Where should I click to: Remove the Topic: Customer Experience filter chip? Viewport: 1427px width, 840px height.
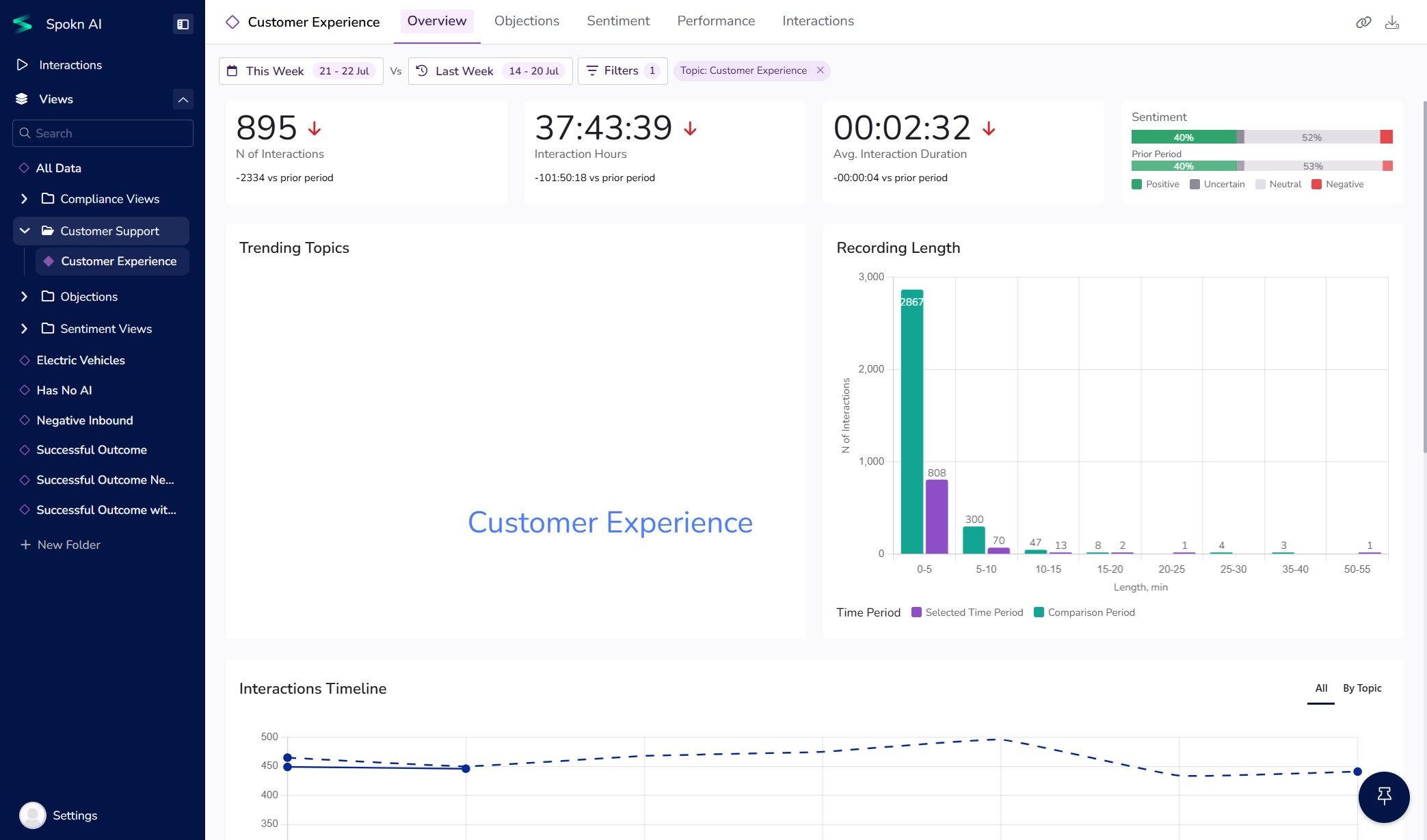pos(820,70)
